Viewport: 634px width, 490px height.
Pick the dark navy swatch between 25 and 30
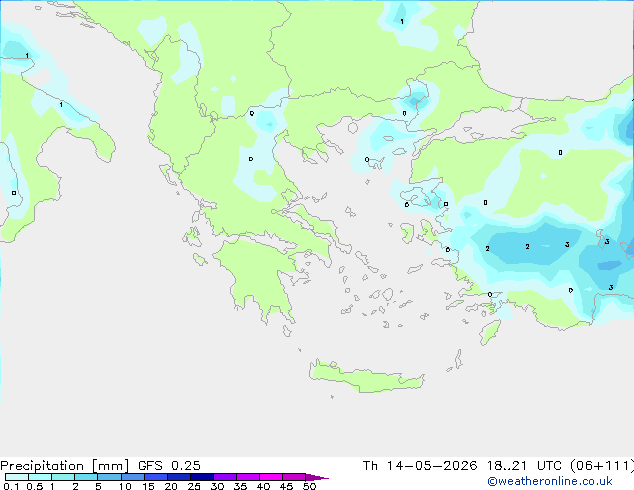pyautogui.click(x=202, y=477)
